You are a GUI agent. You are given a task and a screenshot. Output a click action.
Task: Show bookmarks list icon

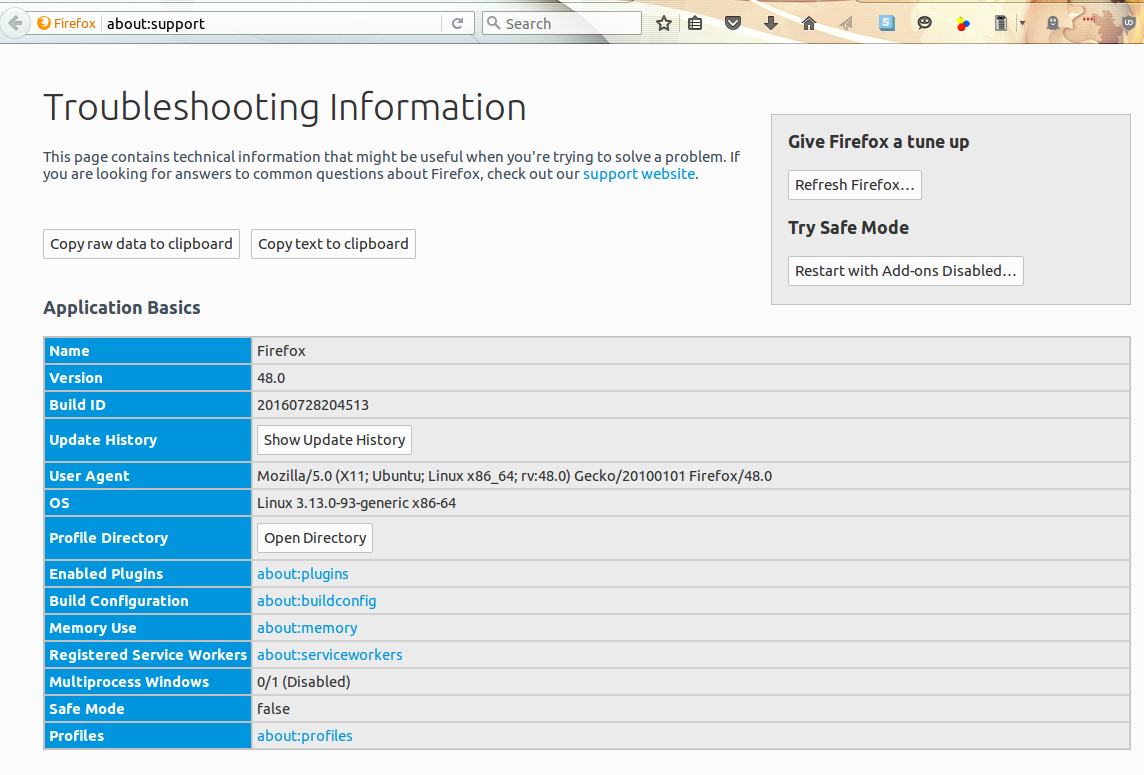(x=695, y=23)
